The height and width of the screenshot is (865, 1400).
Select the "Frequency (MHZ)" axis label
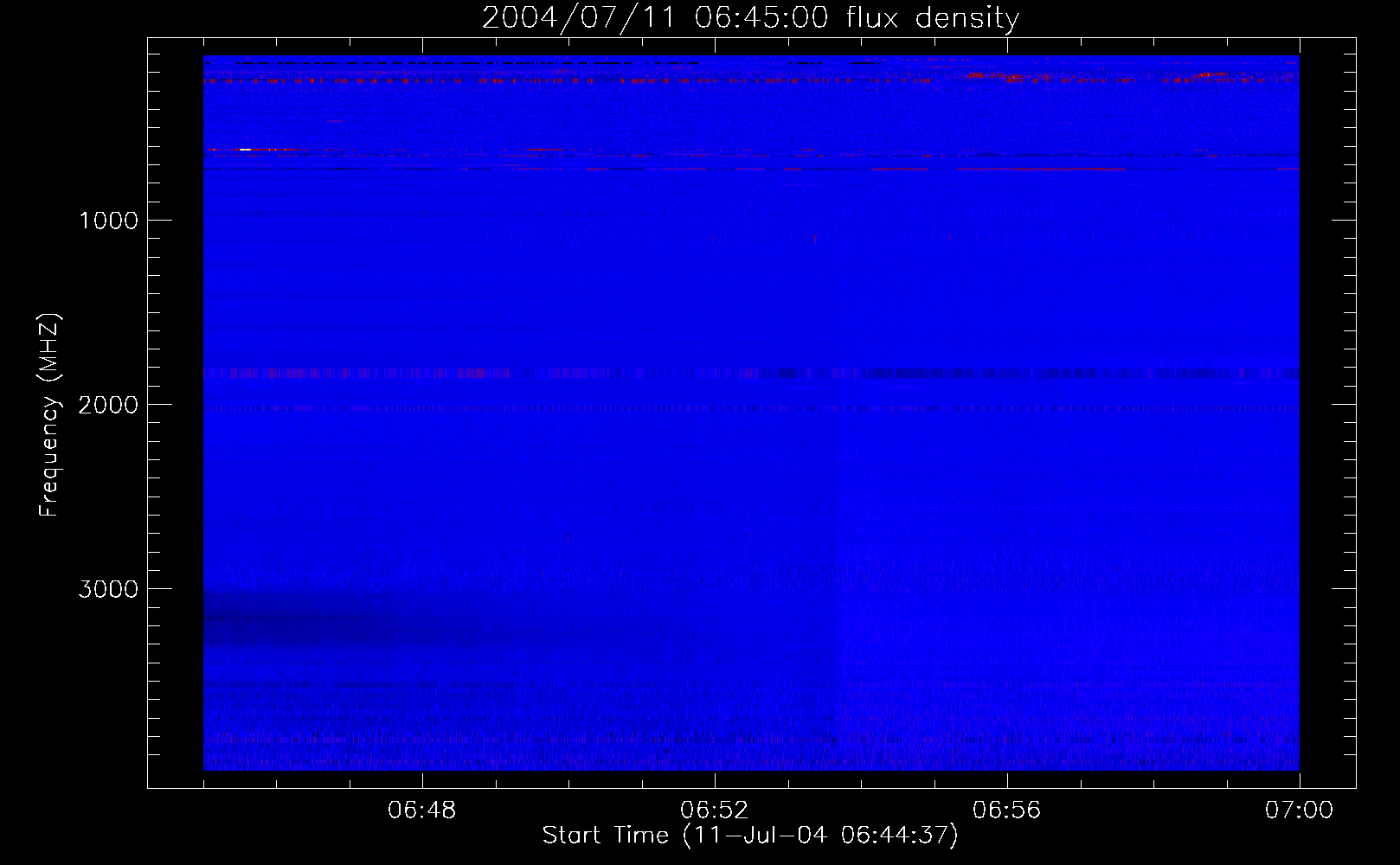49,415
